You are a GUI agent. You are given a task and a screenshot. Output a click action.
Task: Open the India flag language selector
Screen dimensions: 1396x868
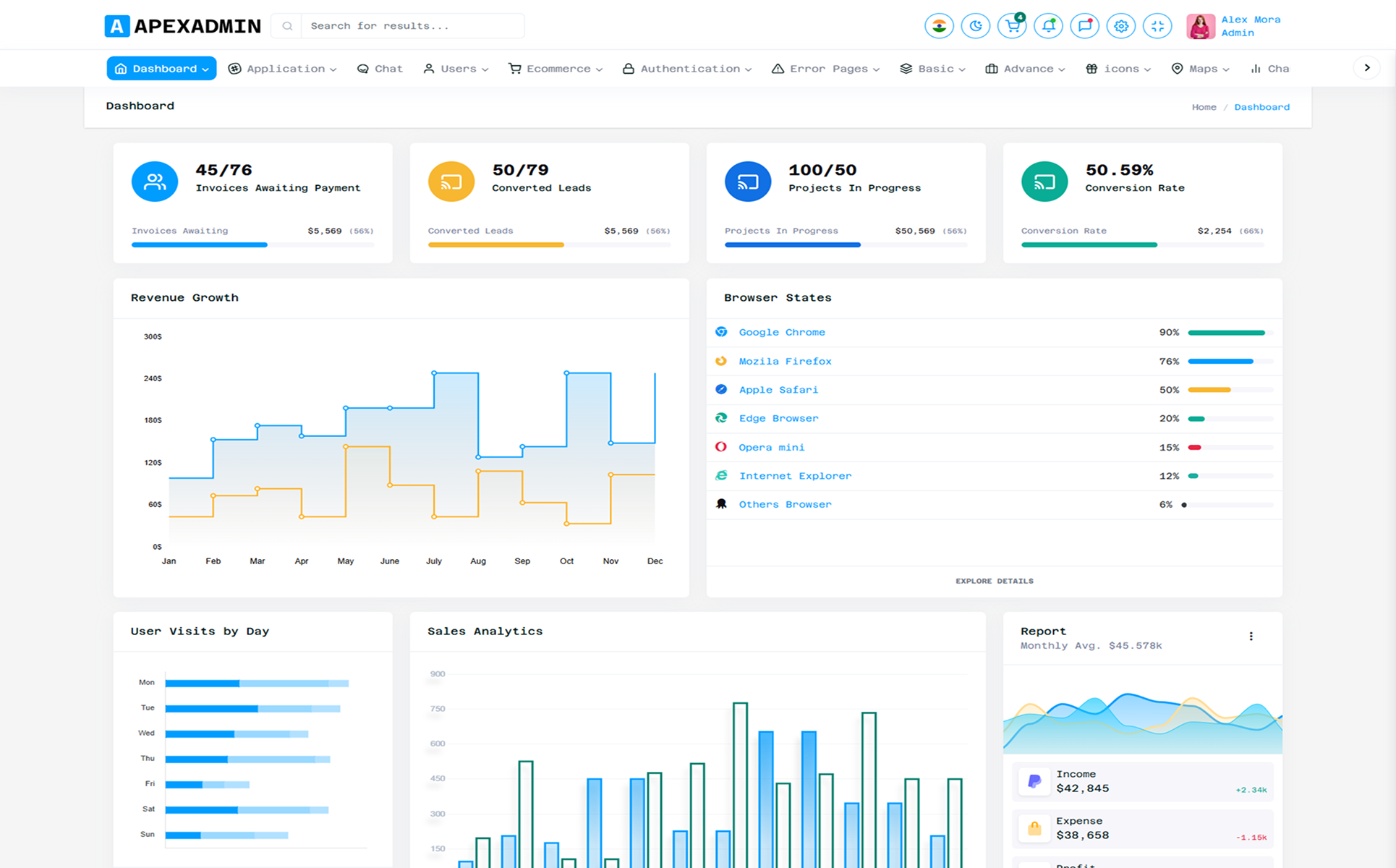pyautogui.click(x=939, y=26)
